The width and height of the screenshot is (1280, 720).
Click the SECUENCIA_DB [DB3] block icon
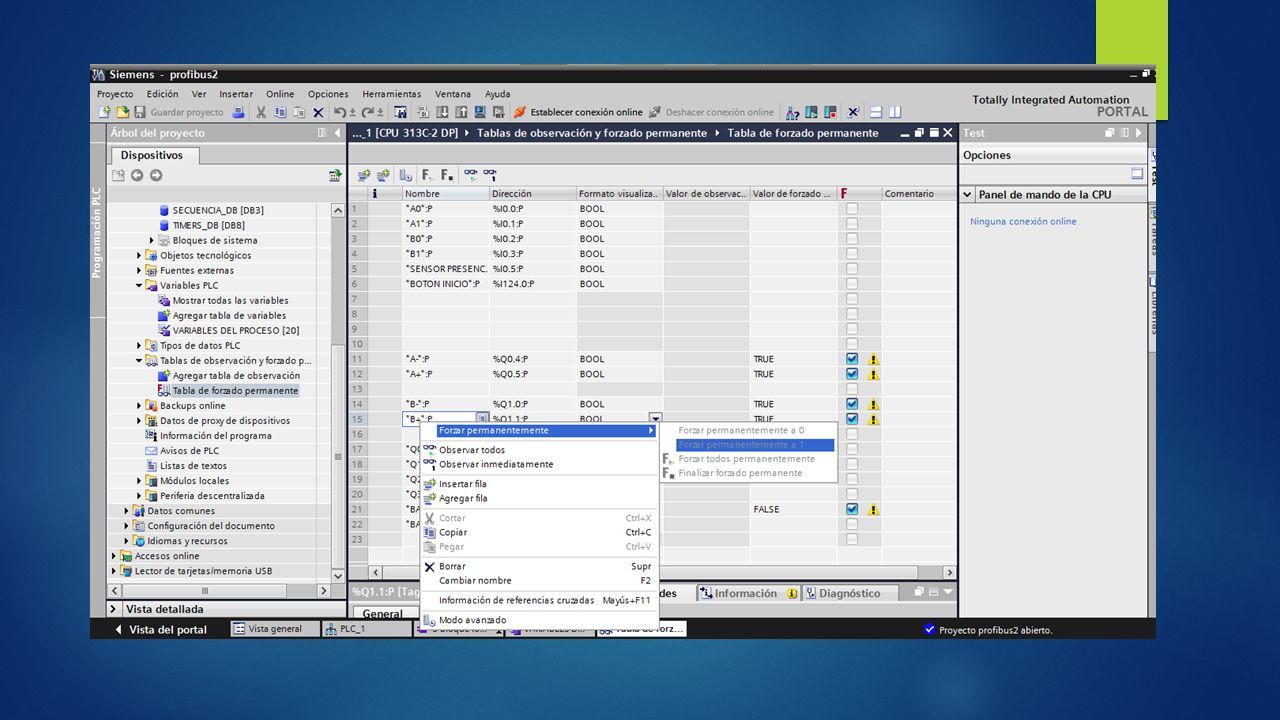click(165, 210)
